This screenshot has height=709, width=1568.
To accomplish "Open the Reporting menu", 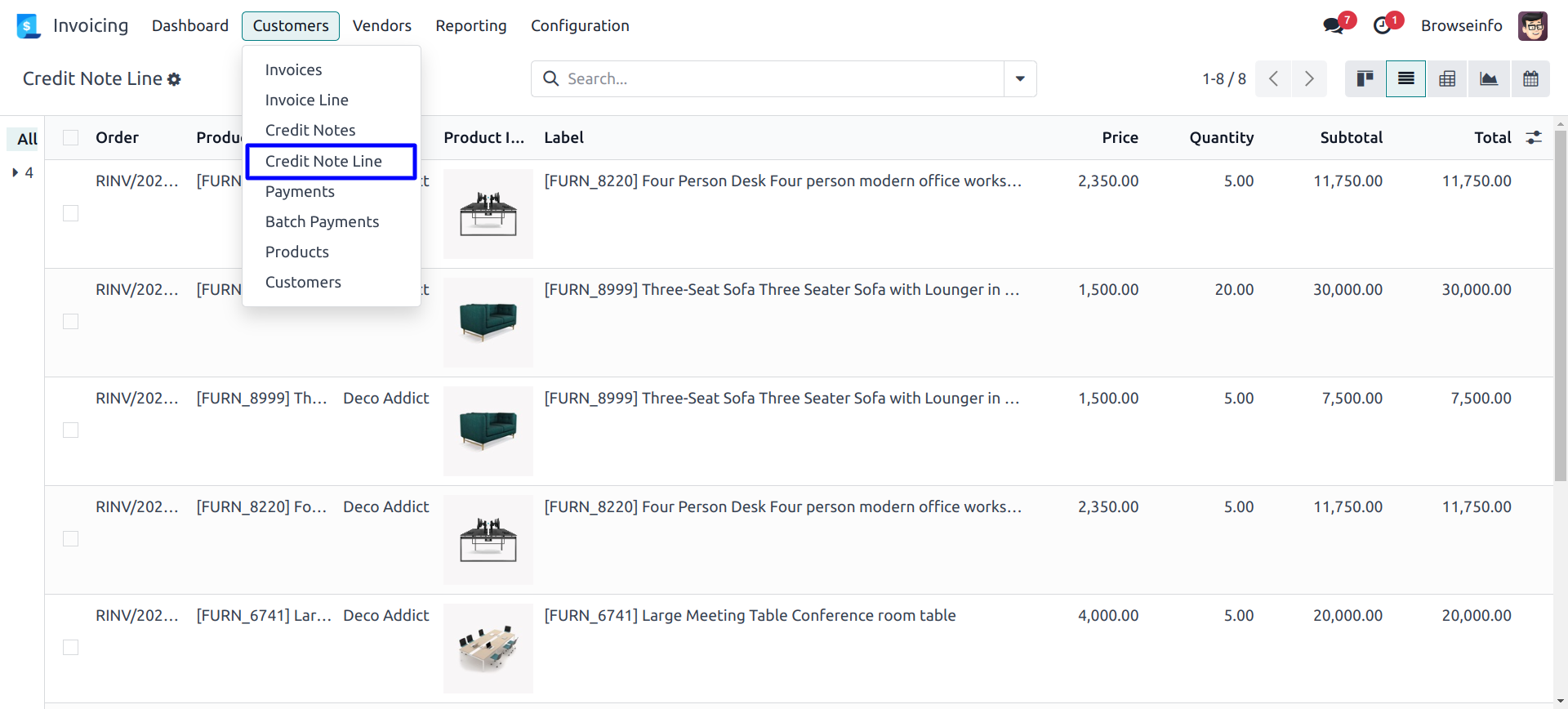I will pos(470,26).
